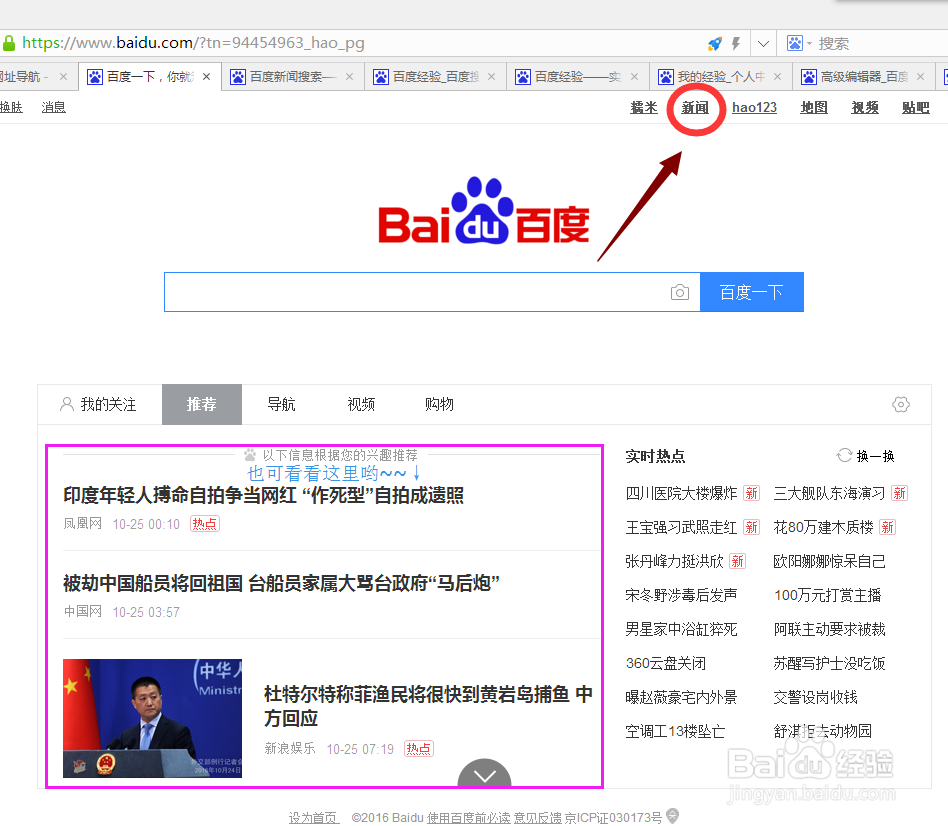Close the 网址导航 tab
This screenshot has height=826, width=948.
pyautogui.click(x=63, y=77)
